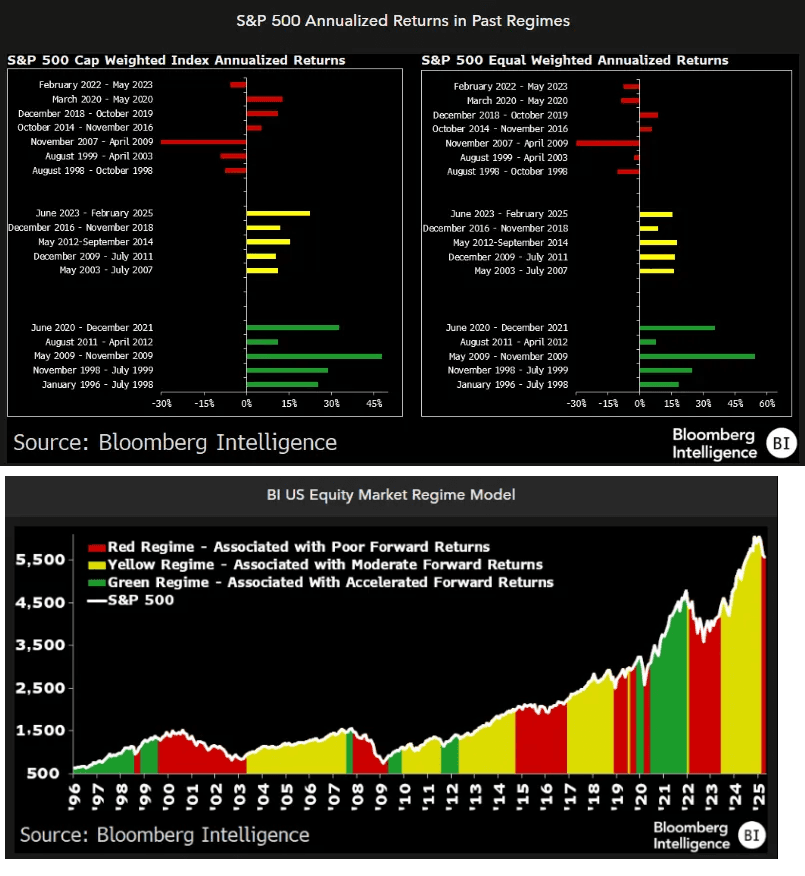Click 'August 2011 - April 2012' in Equal Weighted chart
The width and height of the screenshot is (805, 876).
[514, 342]
